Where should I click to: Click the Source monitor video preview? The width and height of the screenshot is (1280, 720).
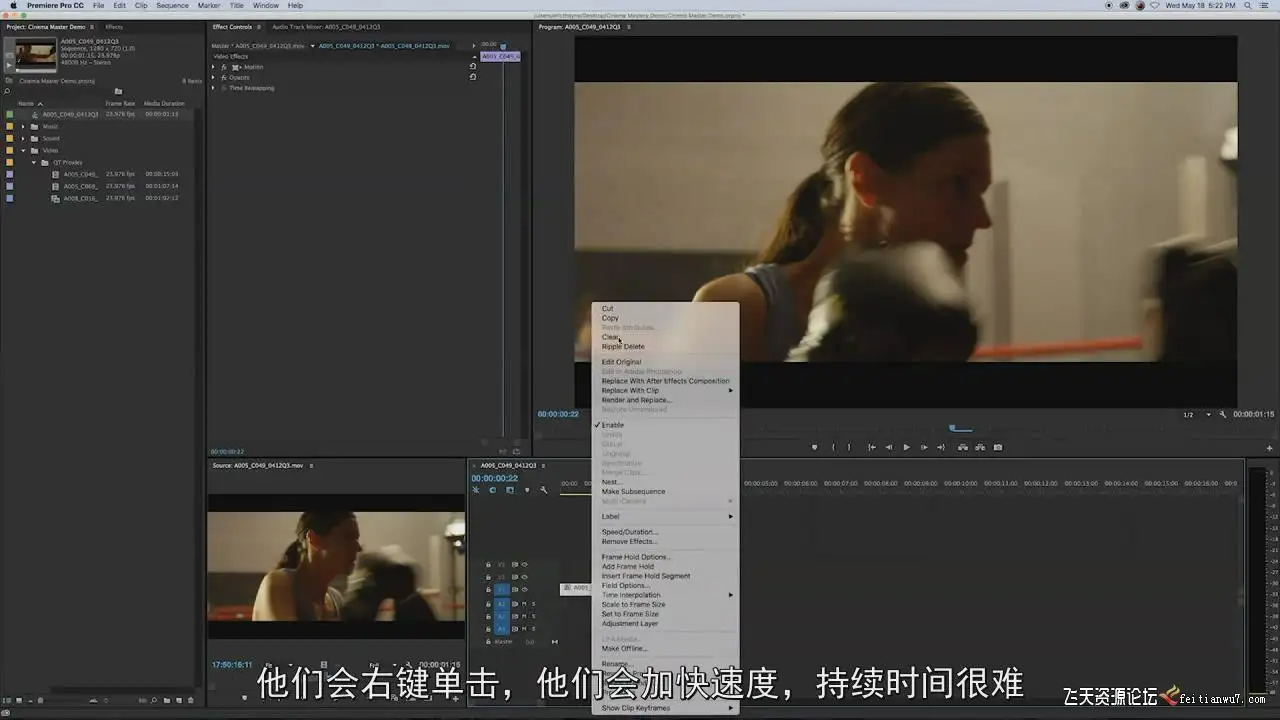tap(336, 568)
